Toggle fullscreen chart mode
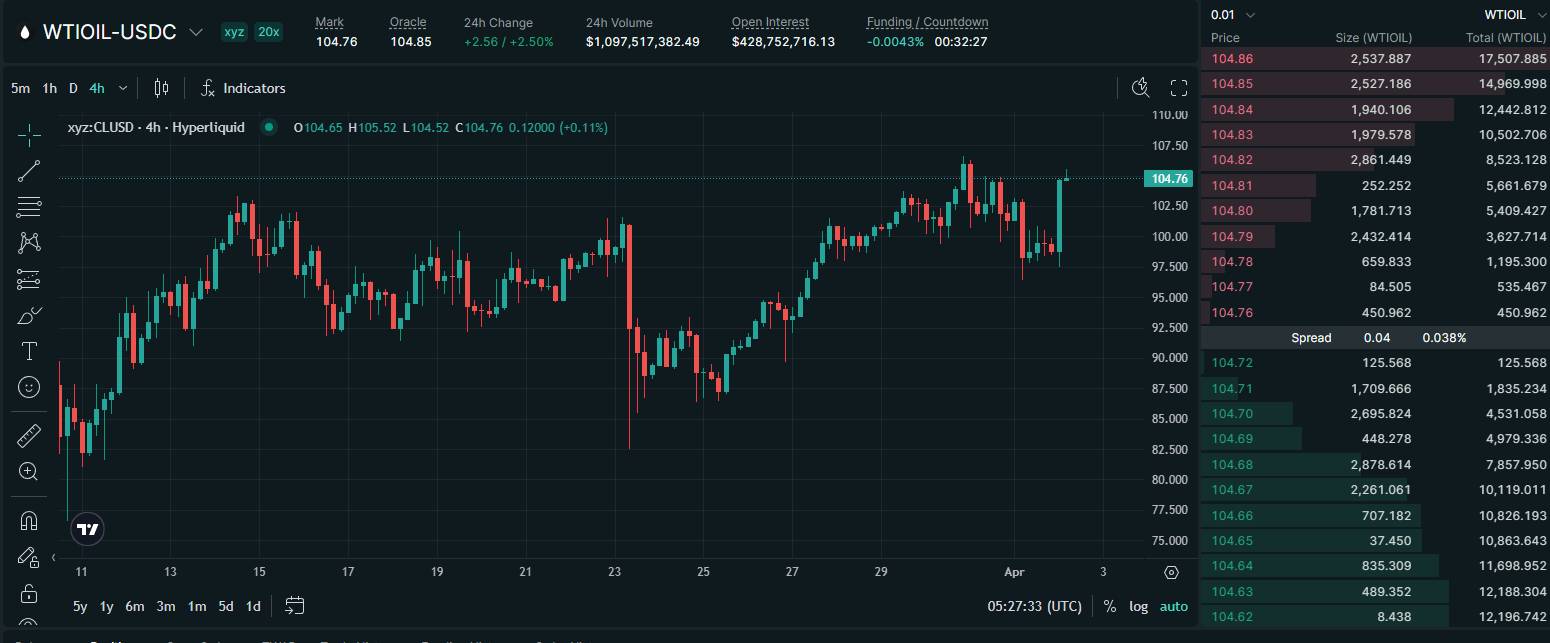 click(x=1178, y=88)
